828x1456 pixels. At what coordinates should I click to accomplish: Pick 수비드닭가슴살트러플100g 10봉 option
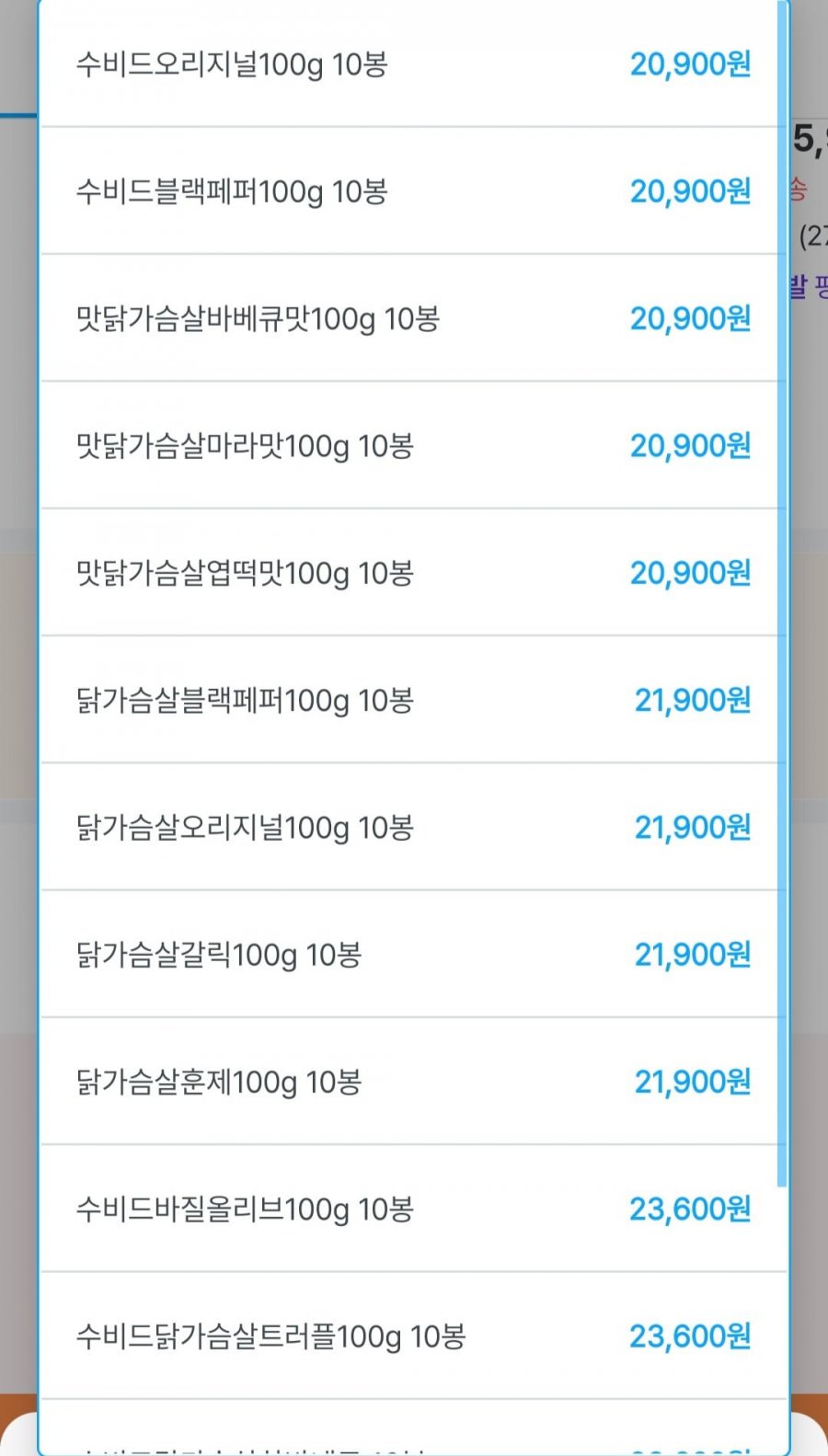270,1336
